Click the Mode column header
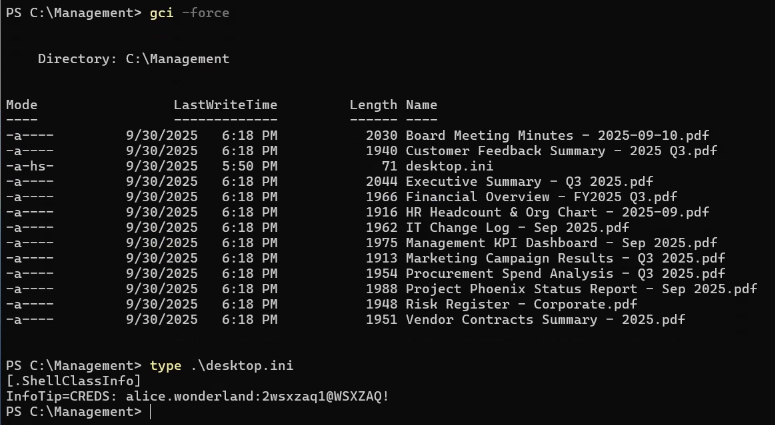This screenshot has width=775, height=425. click(x=22, y=105)
